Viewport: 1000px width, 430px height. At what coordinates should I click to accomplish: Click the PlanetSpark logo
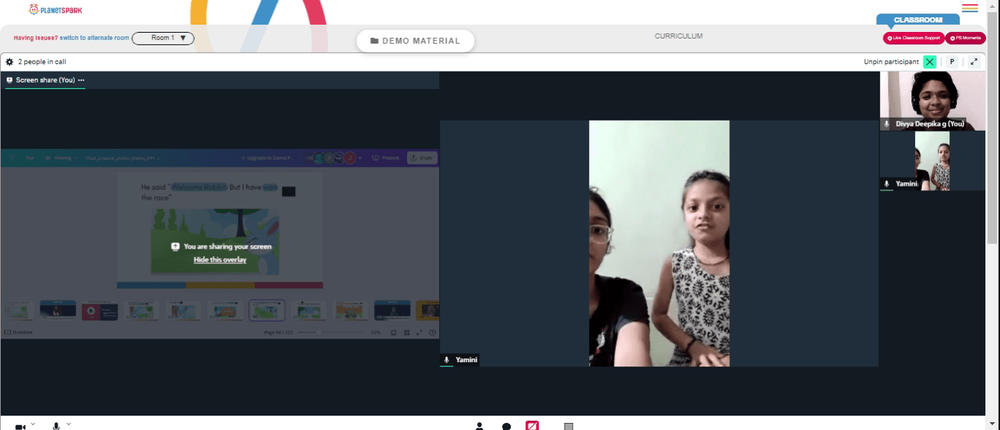pyautogui.click(x=55, y=10)
